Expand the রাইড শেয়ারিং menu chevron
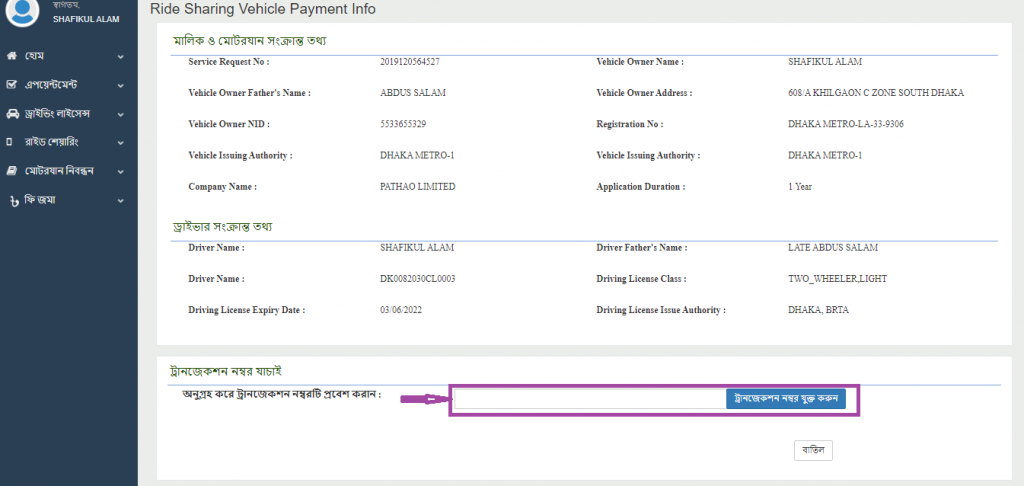Screen dimensions: 1024x486 (120, 143)
